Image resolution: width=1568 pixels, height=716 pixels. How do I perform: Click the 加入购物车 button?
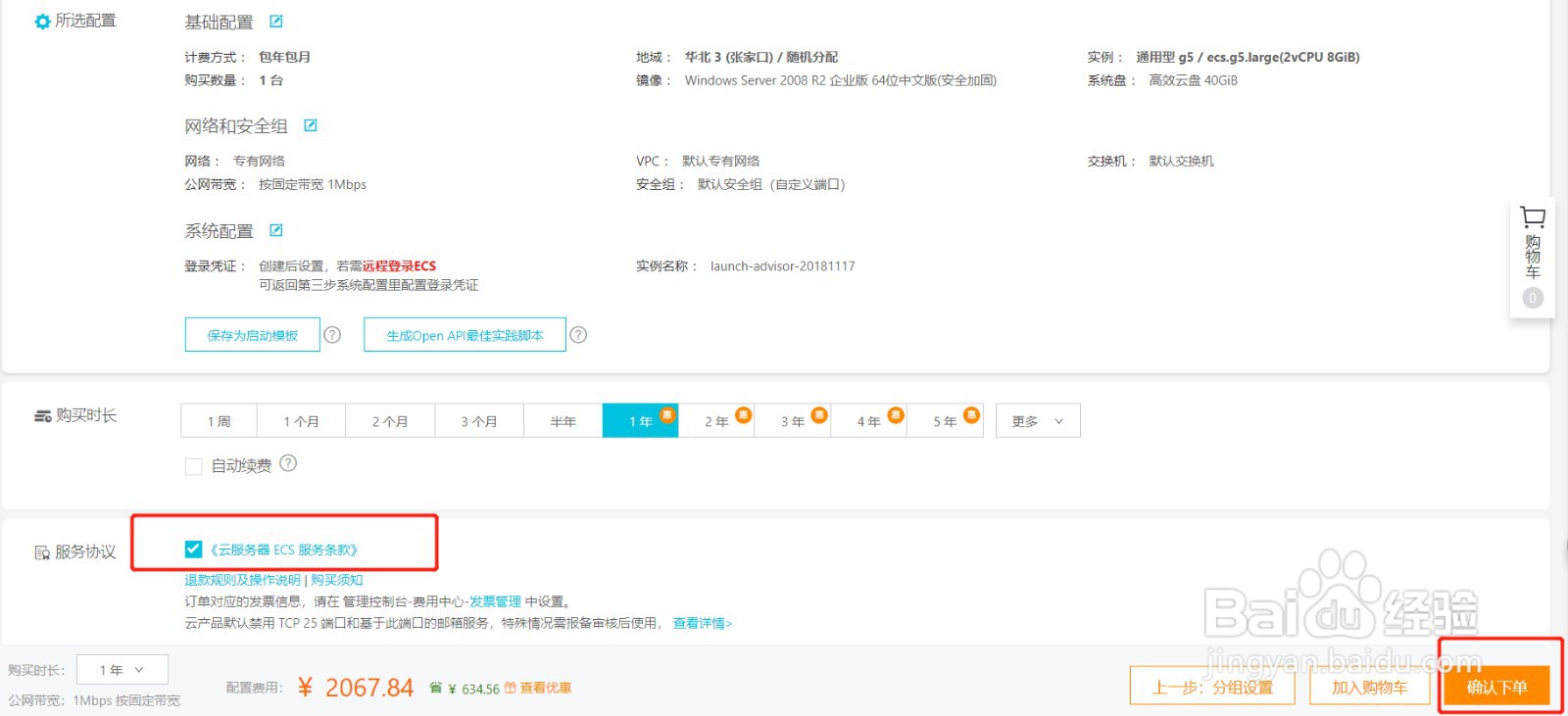[x=1369, y=687]
